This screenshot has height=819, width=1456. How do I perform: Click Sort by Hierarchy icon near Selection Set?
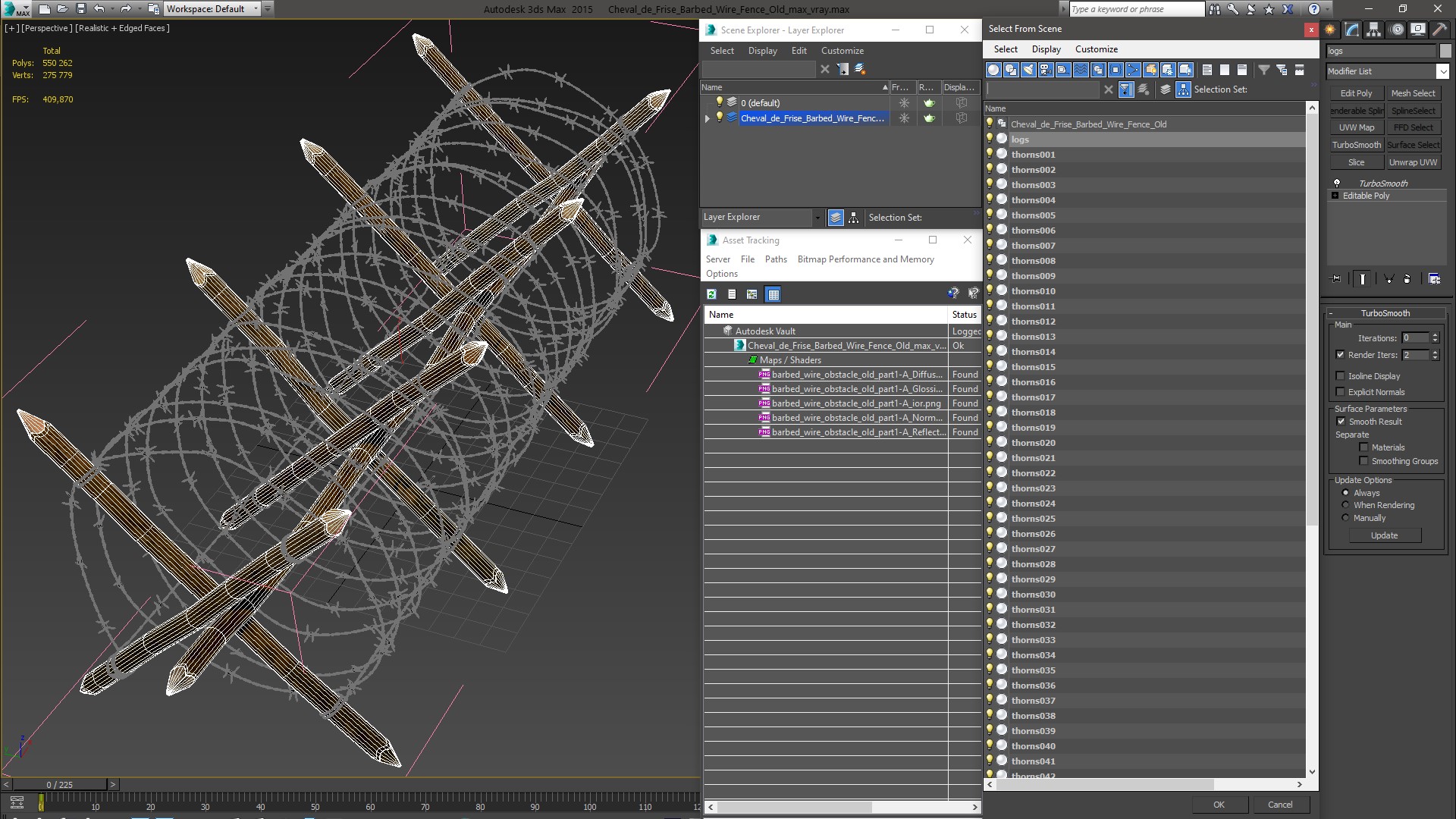[x=1183, y=89]
